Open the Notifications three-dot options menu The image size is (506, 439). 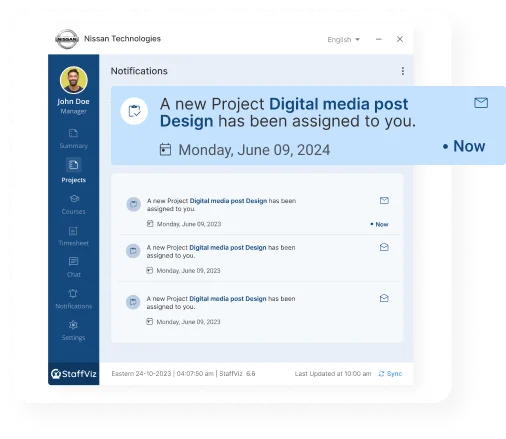pyautogui.click(x=403, y=71)
